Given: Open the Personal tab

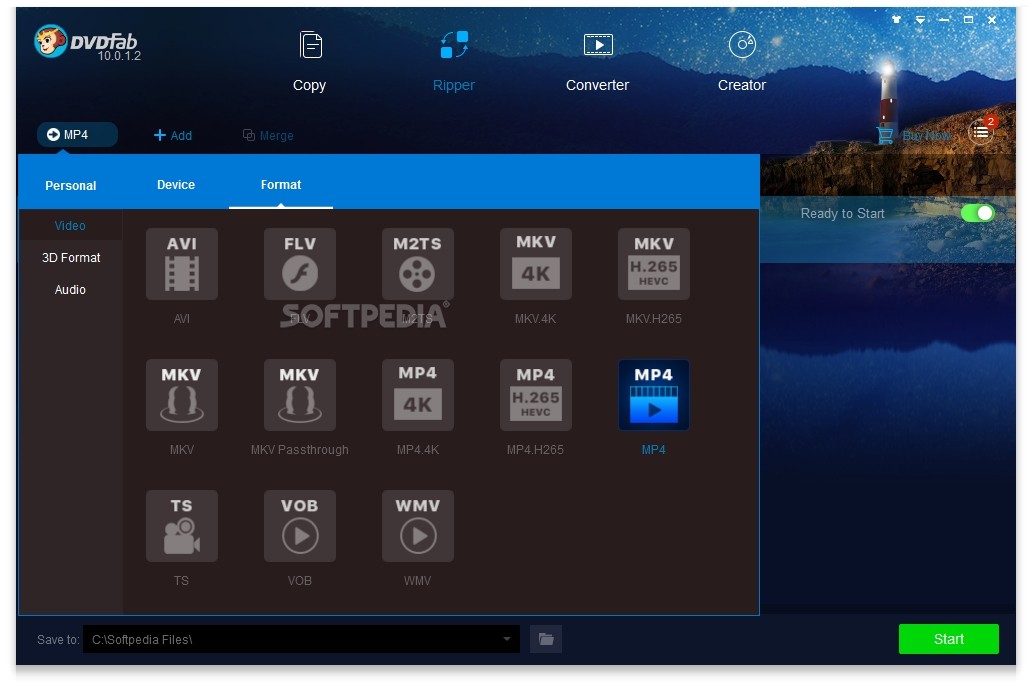Looking at the screenshot, I should click(x=70, y=185).
